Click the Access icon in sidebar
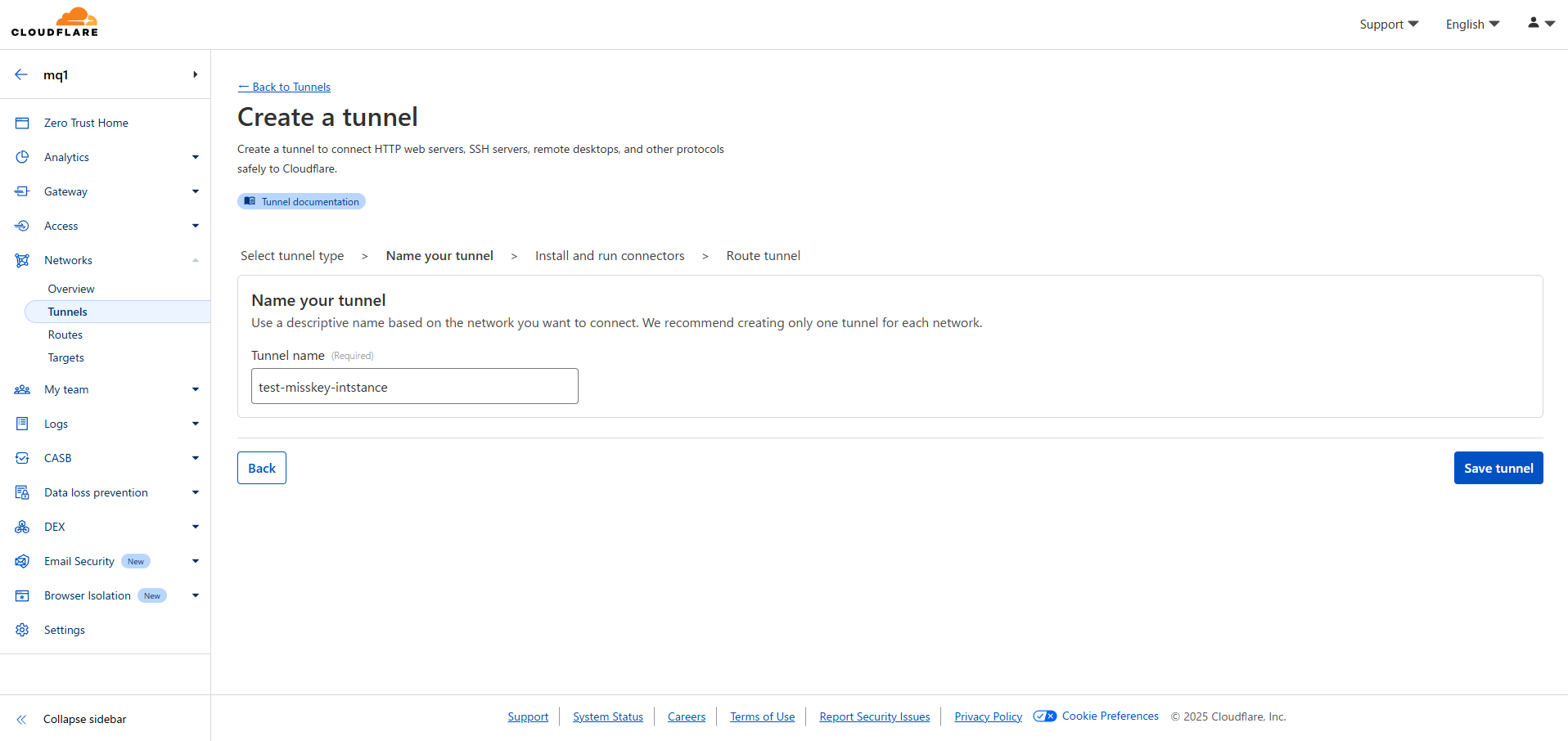 pos(22,226)
